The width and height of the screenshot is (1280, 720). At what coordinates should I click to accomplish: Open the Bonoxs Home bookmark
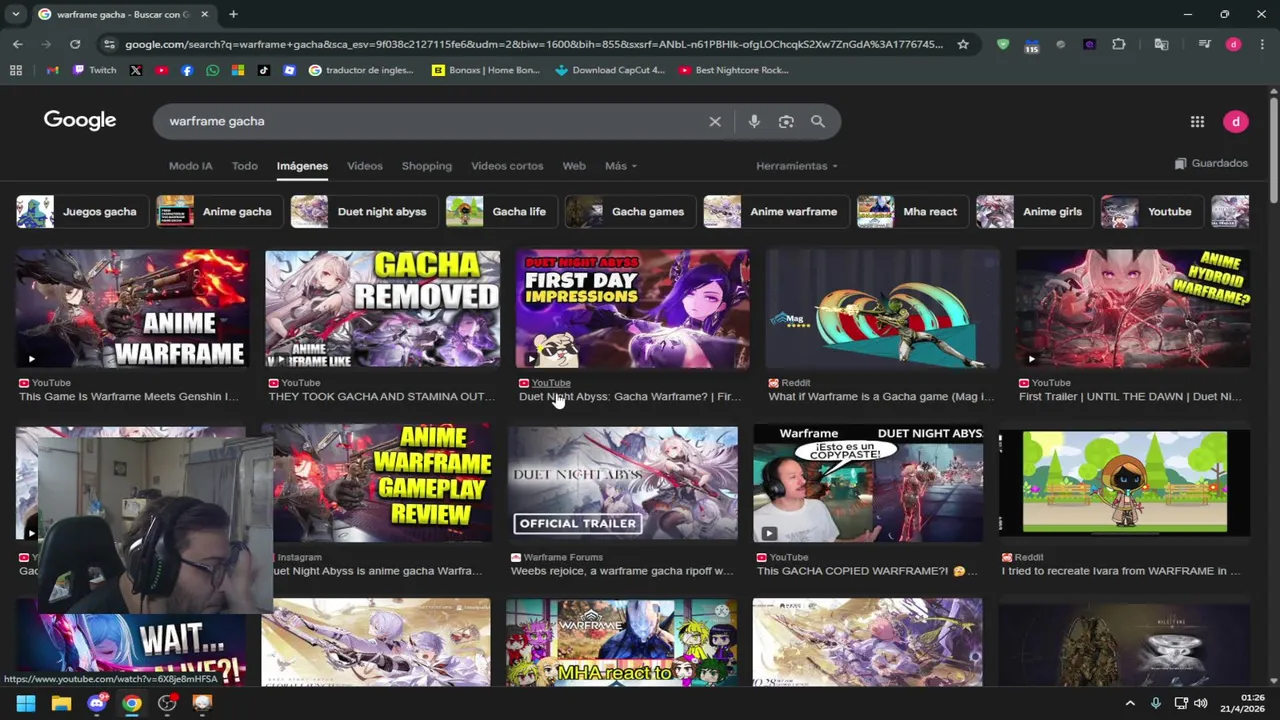(x=486, y=70)
